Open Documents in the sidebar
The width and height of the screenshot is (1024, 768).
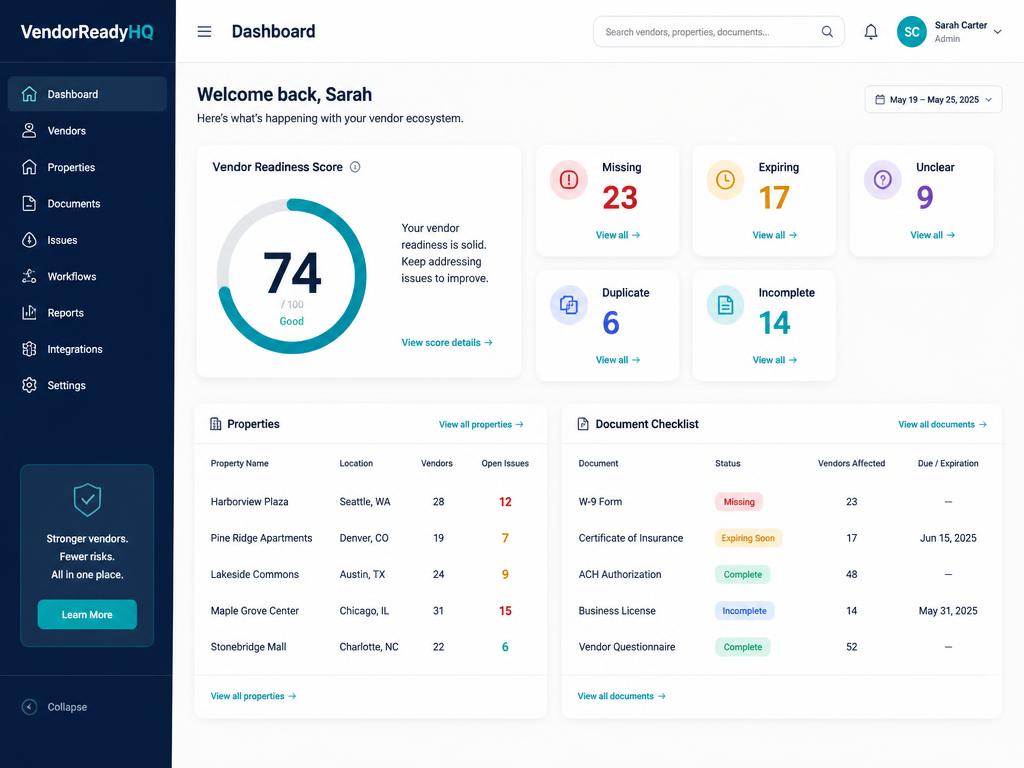tap(87, 203)
